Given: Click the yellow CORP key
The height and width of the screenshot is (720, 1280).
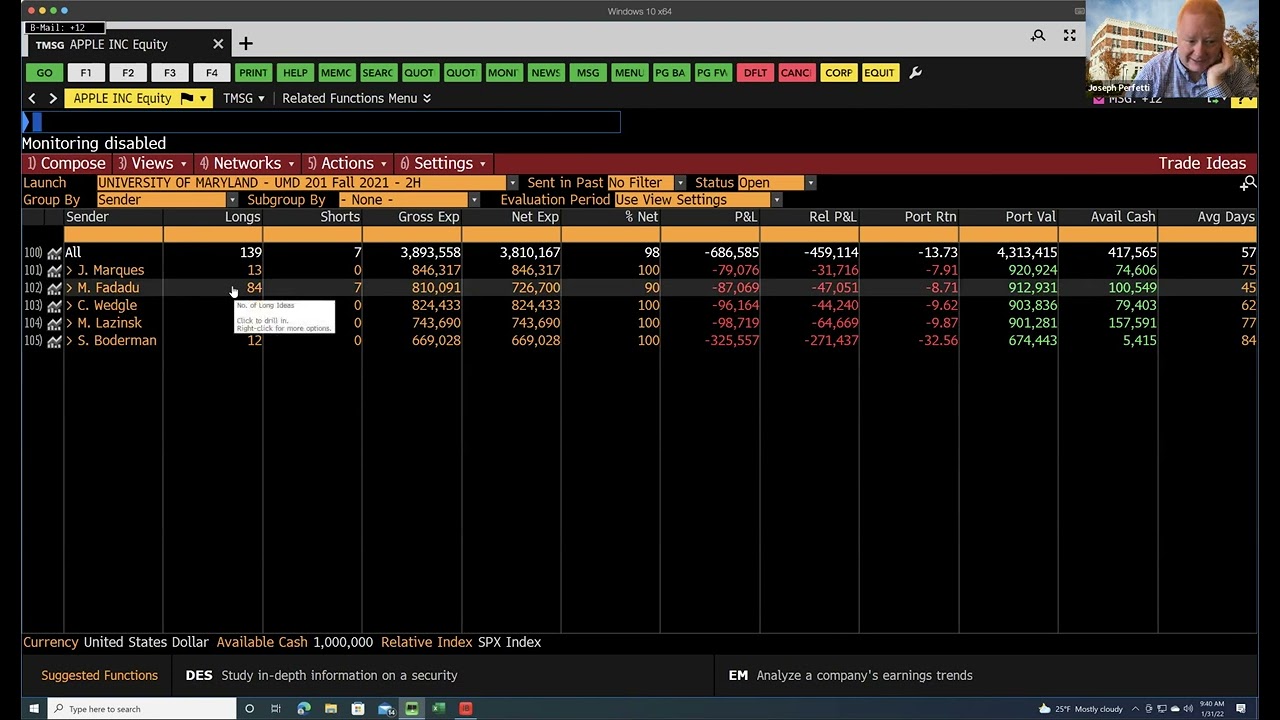Looking at the screenshot, I should pyautogui.click(x=838, y=73).
